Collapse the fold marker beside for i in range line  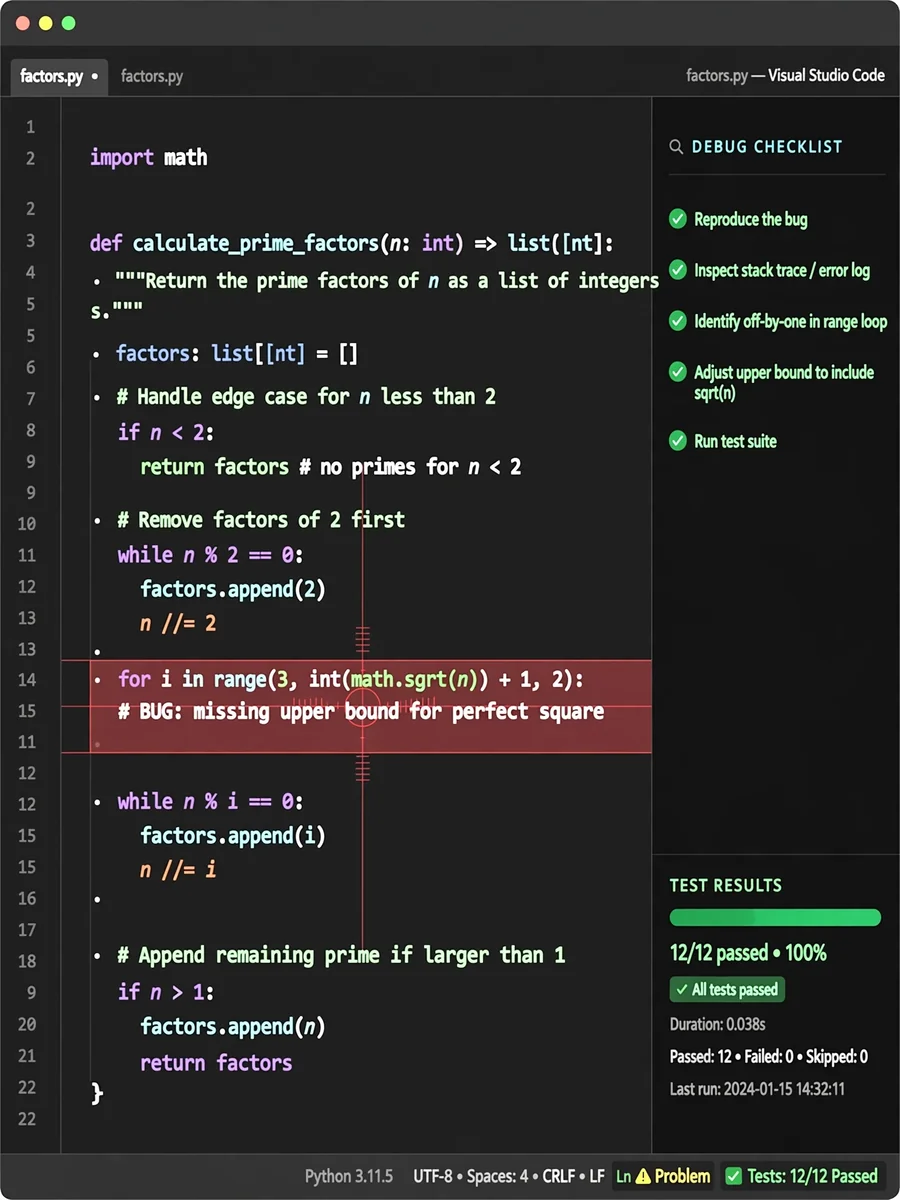[x=96, y=681]
